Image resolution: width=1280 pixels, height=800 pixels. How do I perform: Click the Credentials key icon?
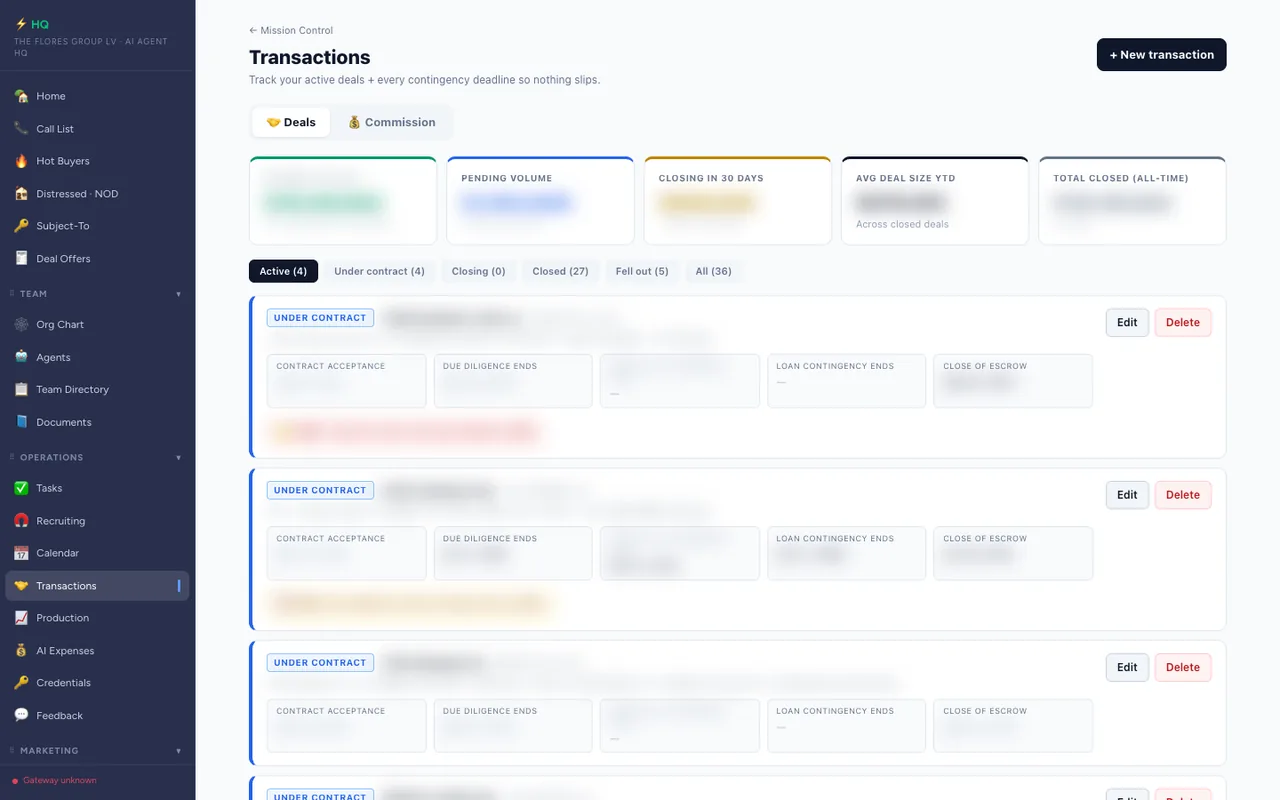(x=21, y=683)
